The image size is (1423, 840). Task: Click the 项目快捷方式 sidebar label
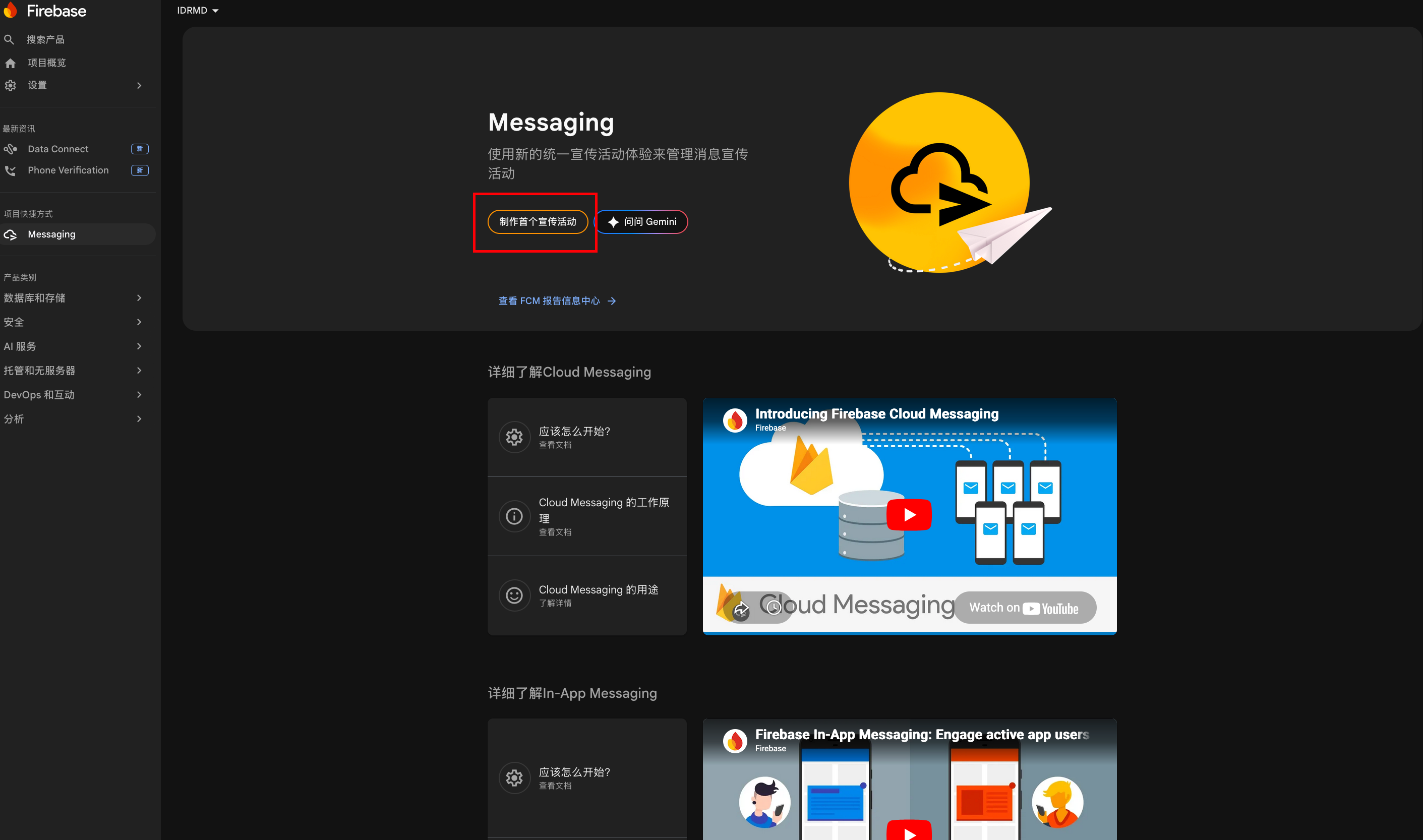(x=28, y=214)
